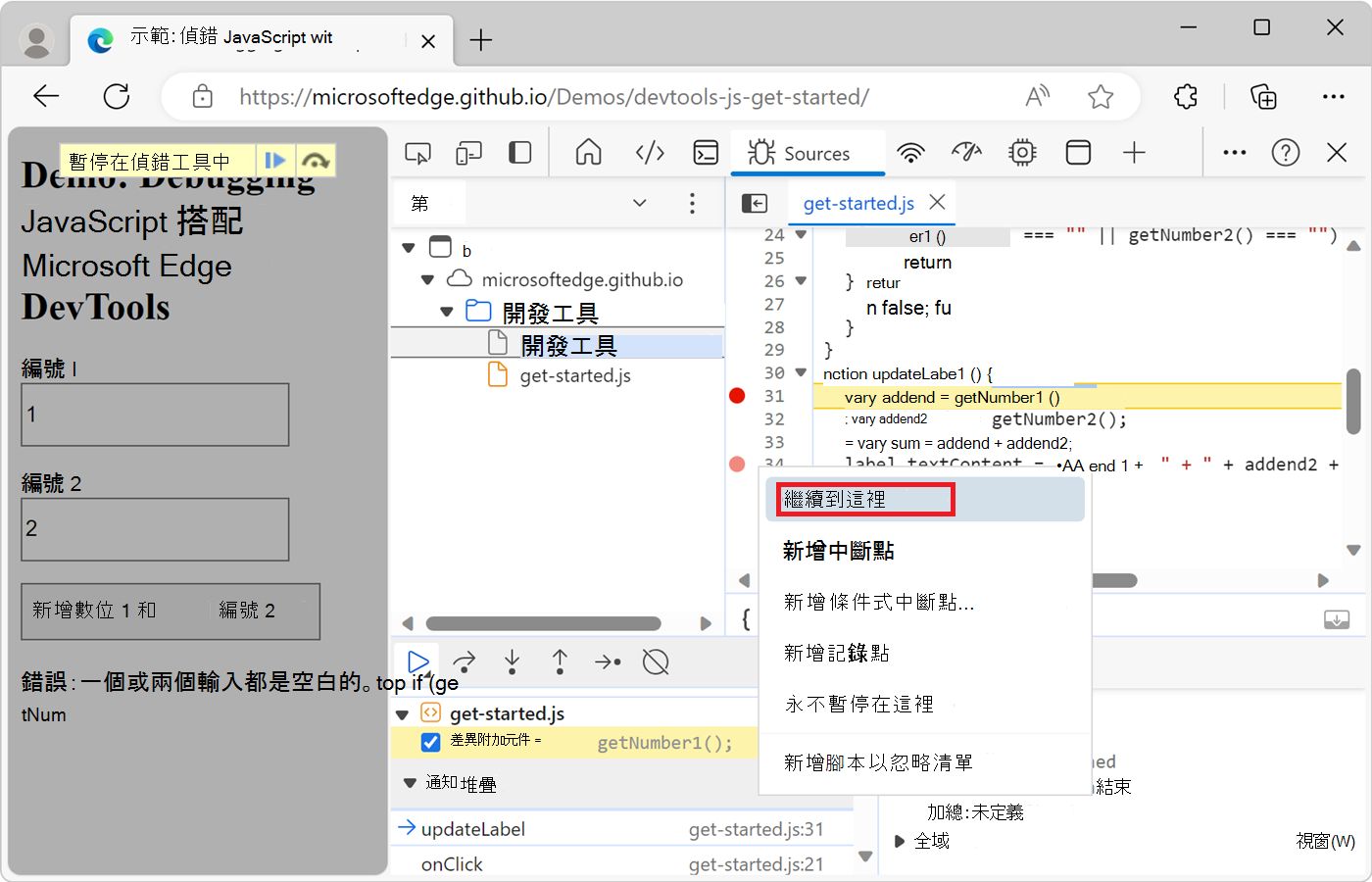
Task: Click Step into next function call
Action: coord(512,662)
